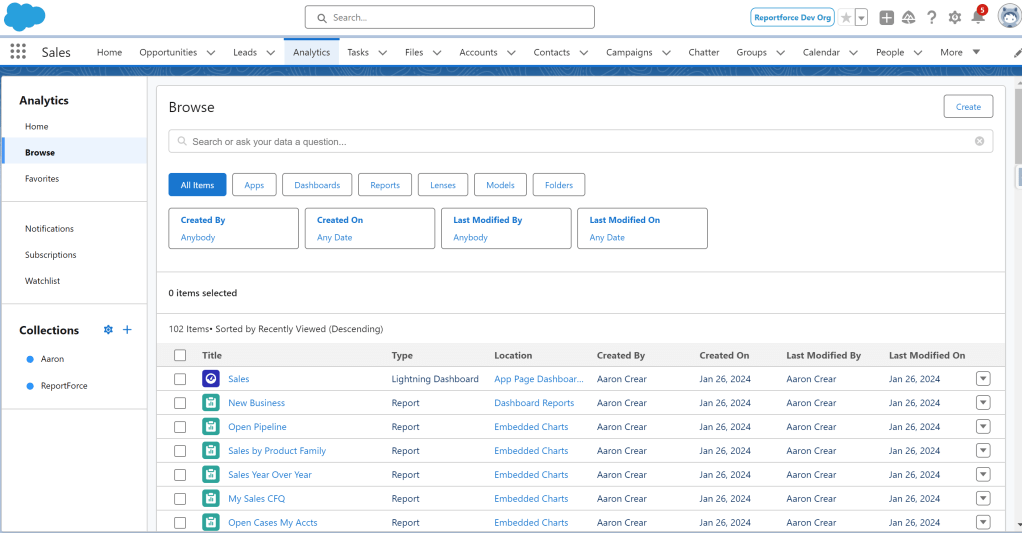The width and height of the screenshot is (1022, 533).
Task: Switch to the Chatter tab
Action: pyautogui.click(x=703, y=52)
